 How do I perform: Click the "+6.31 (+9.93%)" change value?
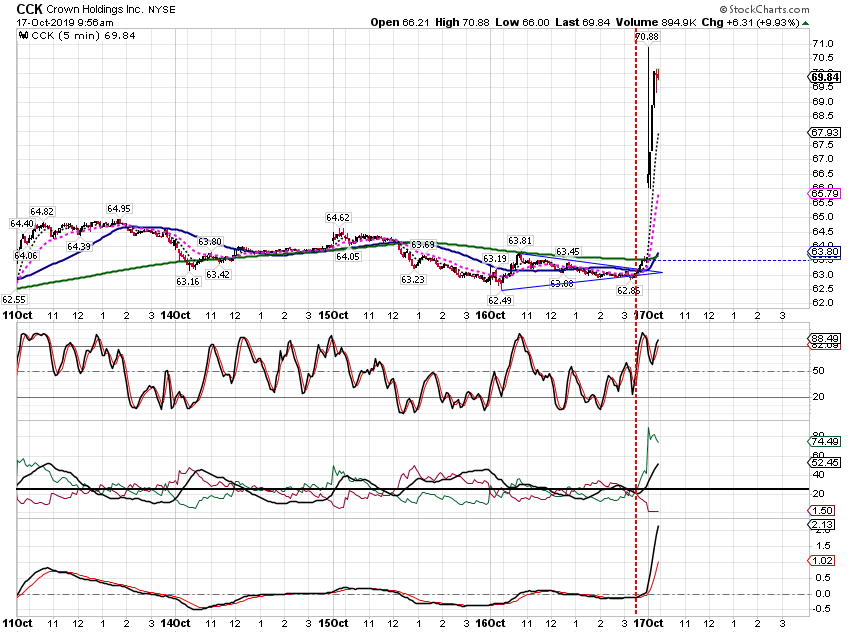[x=763, y=22]
